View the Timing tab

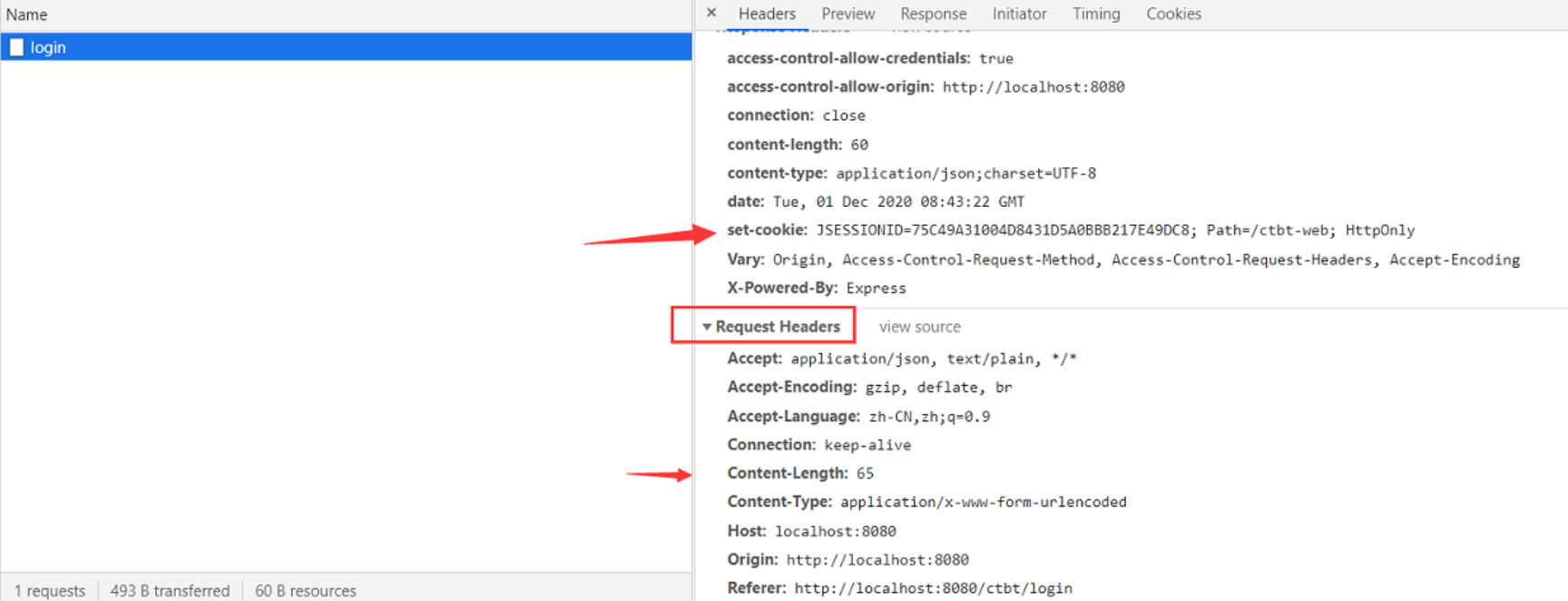(1095, 14)
